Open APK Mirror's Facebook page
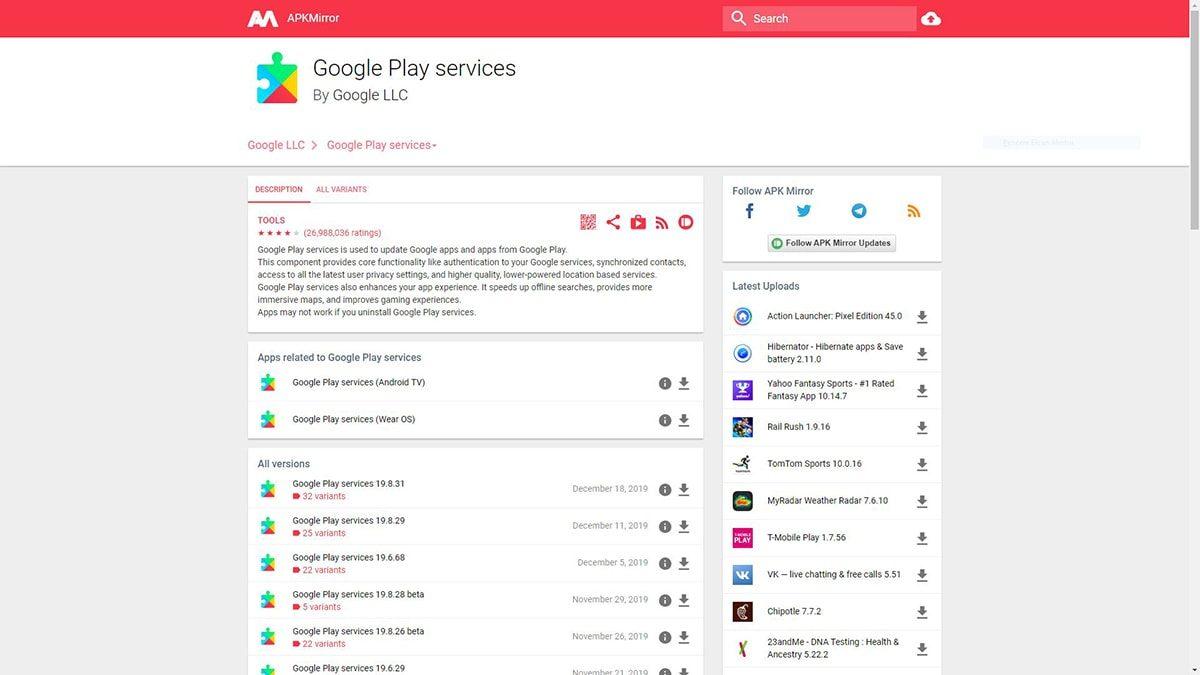 (x=749, y=210)
